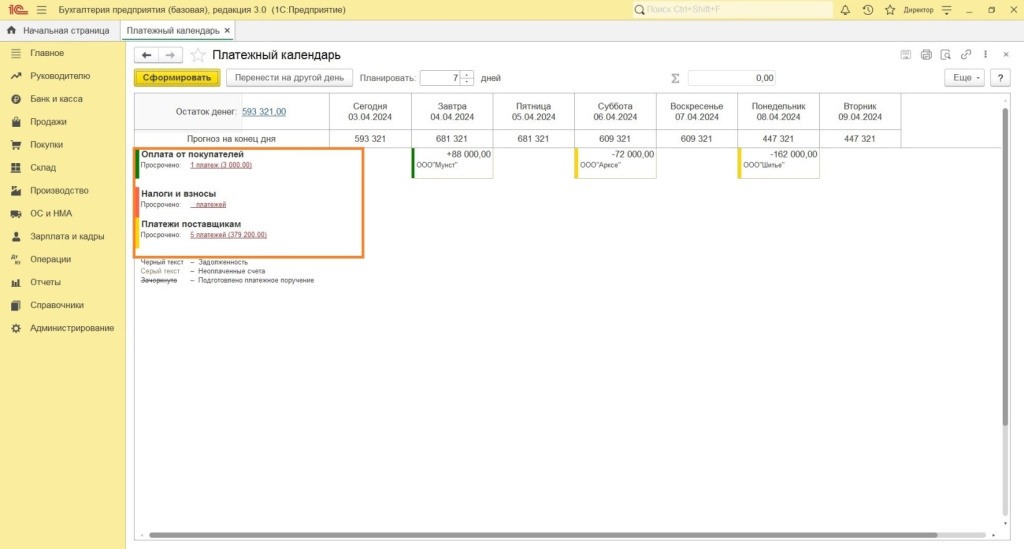Click the print icon
This screenshot has width=1024, height=549.
point(926,55)
